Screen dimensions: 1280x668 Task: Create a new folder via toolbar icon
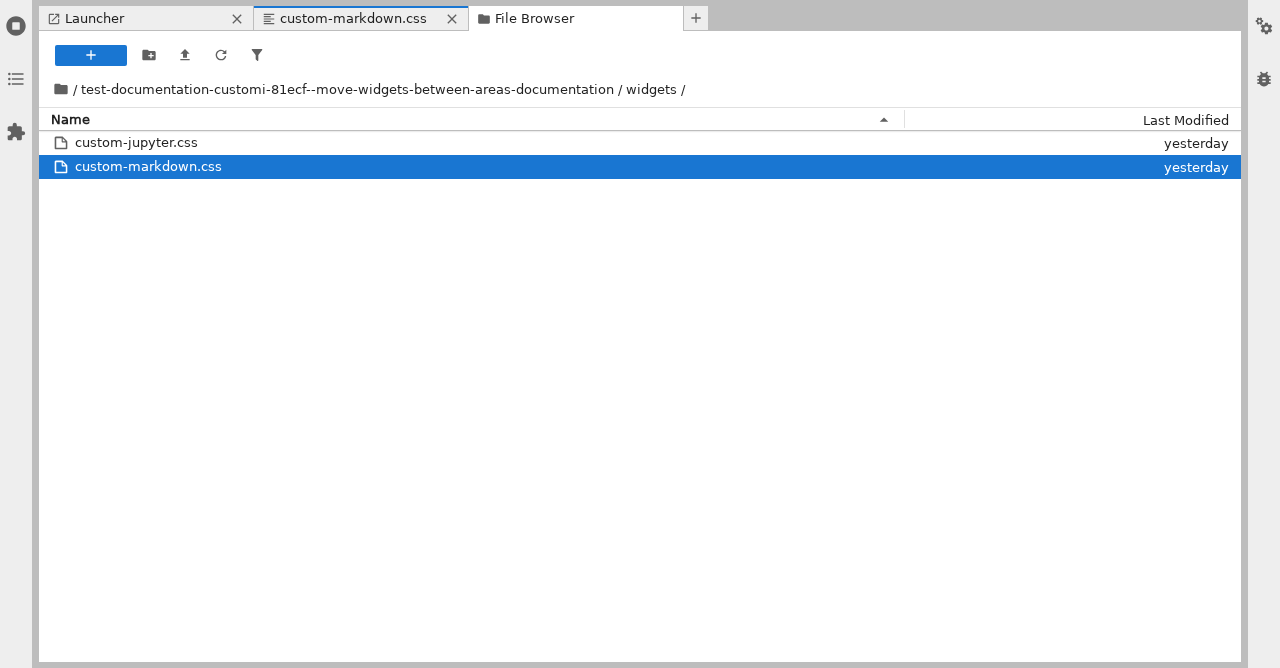point(149,55)
